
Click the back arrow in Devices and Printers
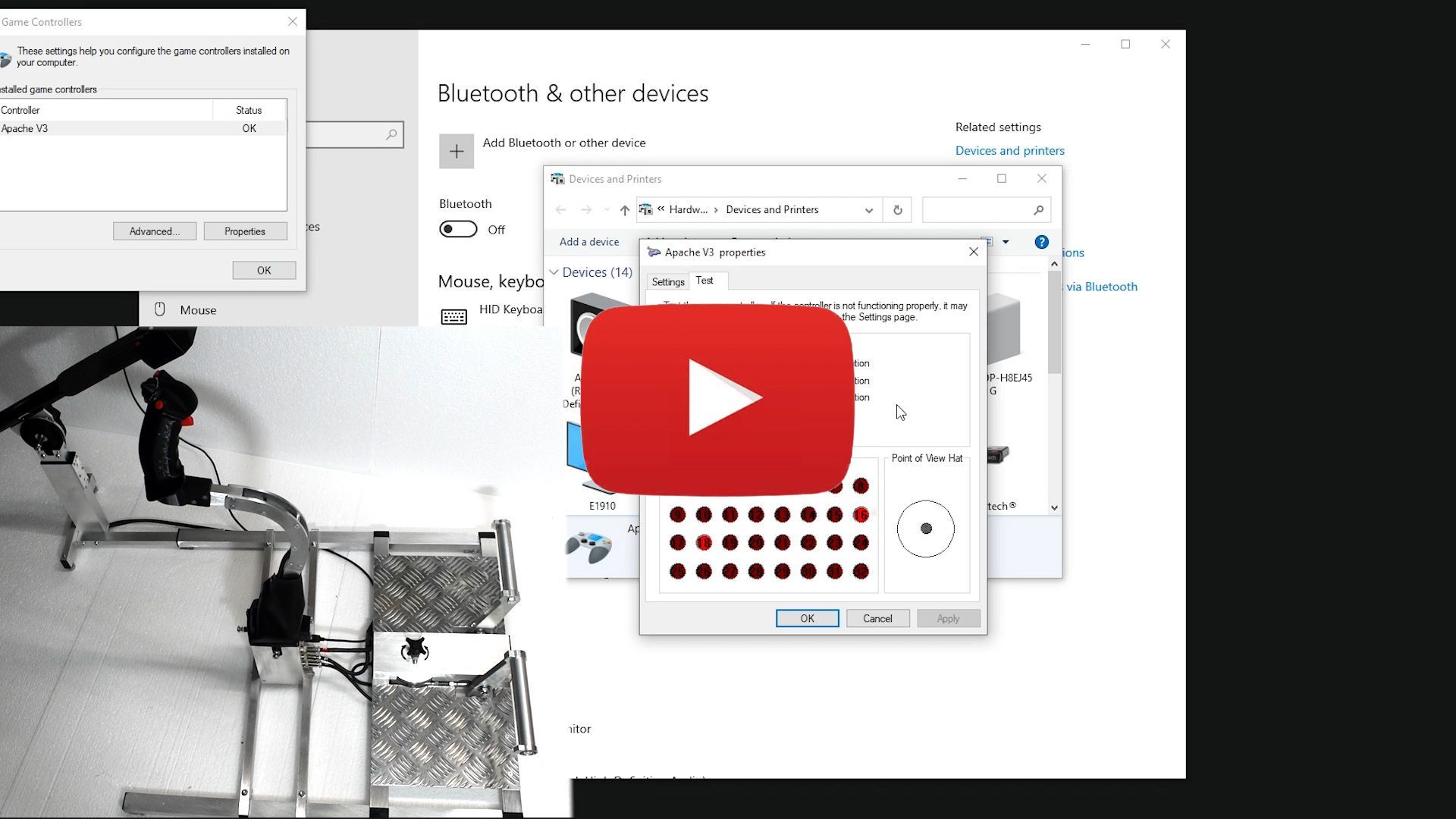560,210
